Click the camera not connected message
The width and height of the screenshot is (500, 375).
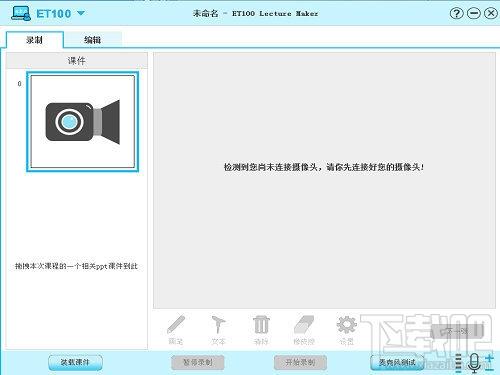click(324, 167)
